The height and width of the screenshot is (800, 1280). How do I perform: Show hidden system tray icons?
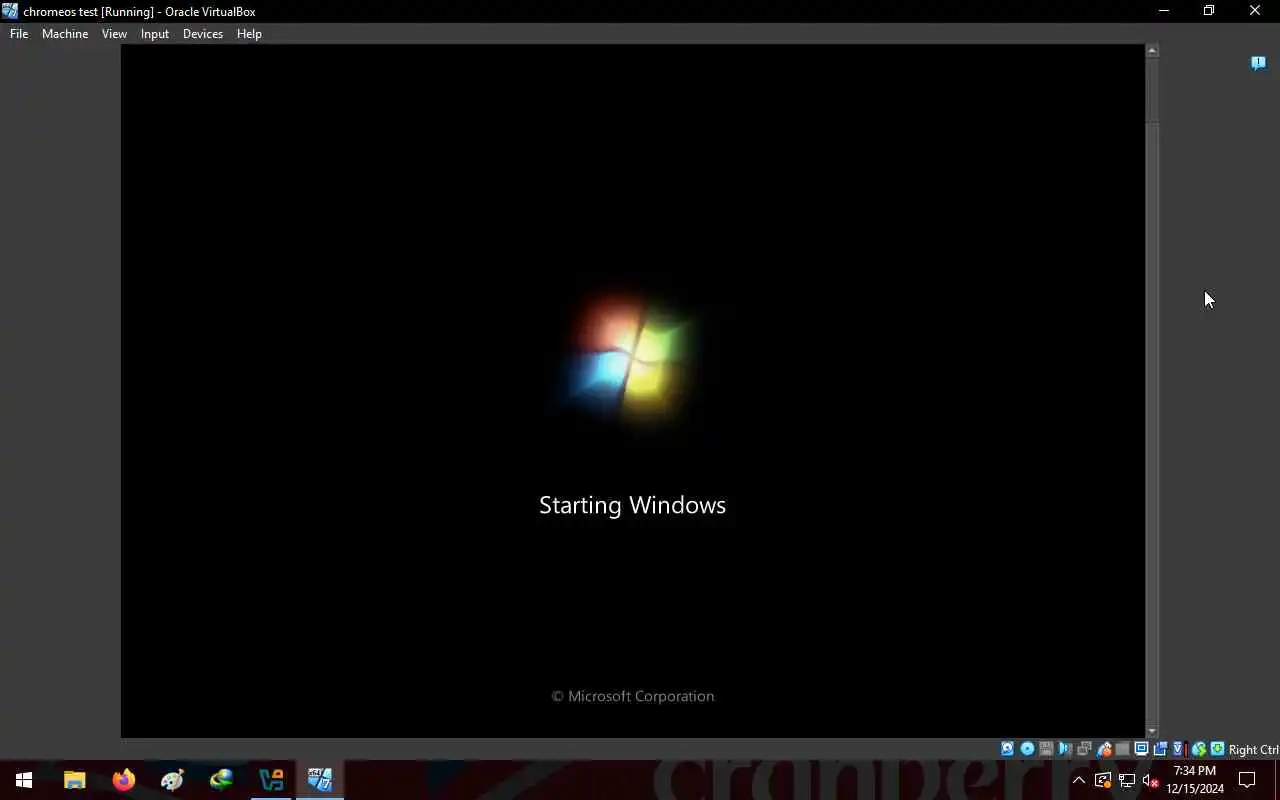pyautogui.click(x=1079, y=780)
